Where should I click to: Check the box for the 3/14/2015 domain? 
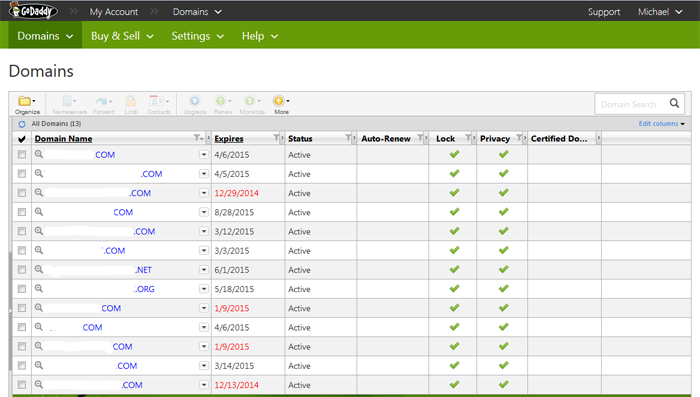[21, 366]
